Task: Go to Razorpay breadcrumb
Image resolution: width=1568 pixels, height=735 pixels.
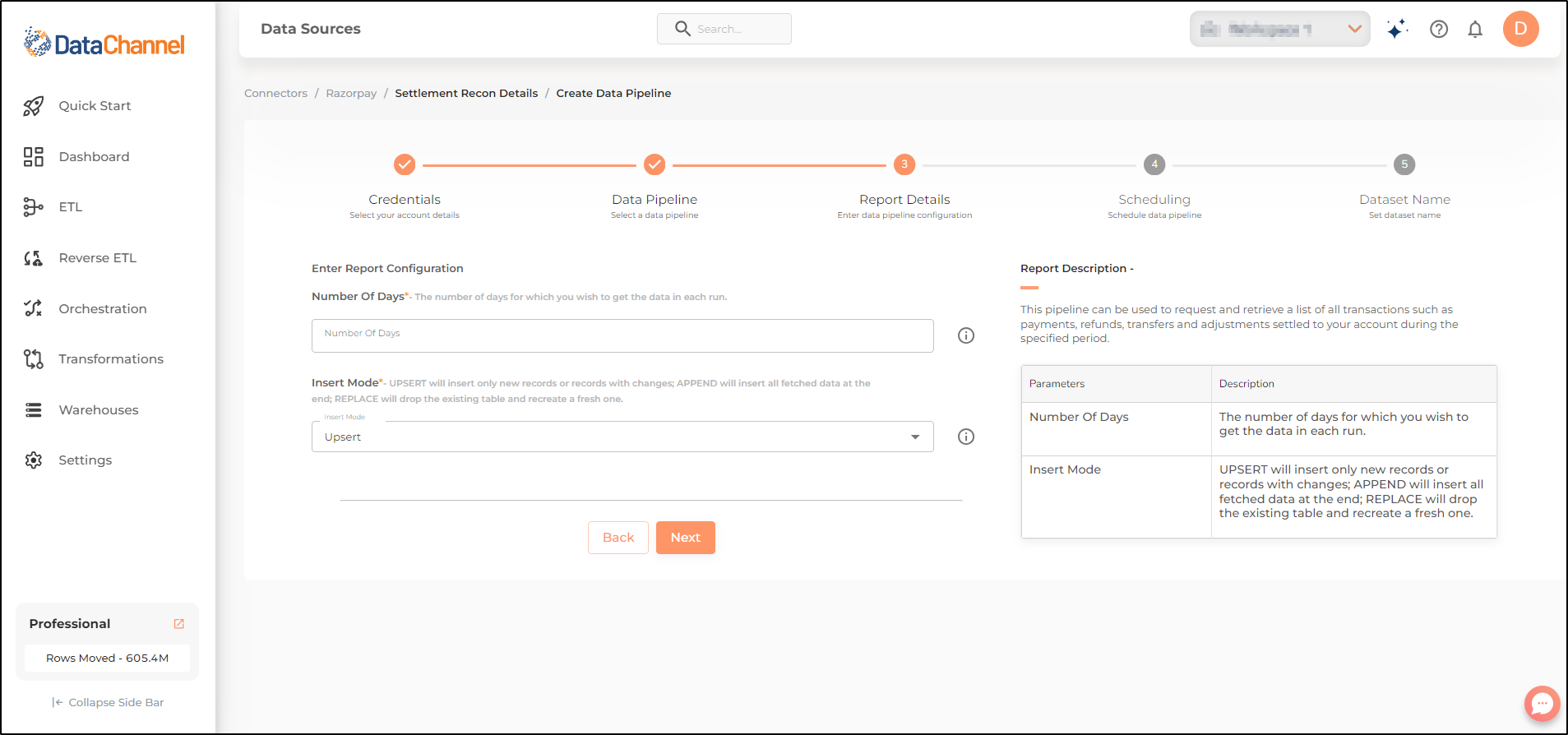Action: tap(351, 94)
